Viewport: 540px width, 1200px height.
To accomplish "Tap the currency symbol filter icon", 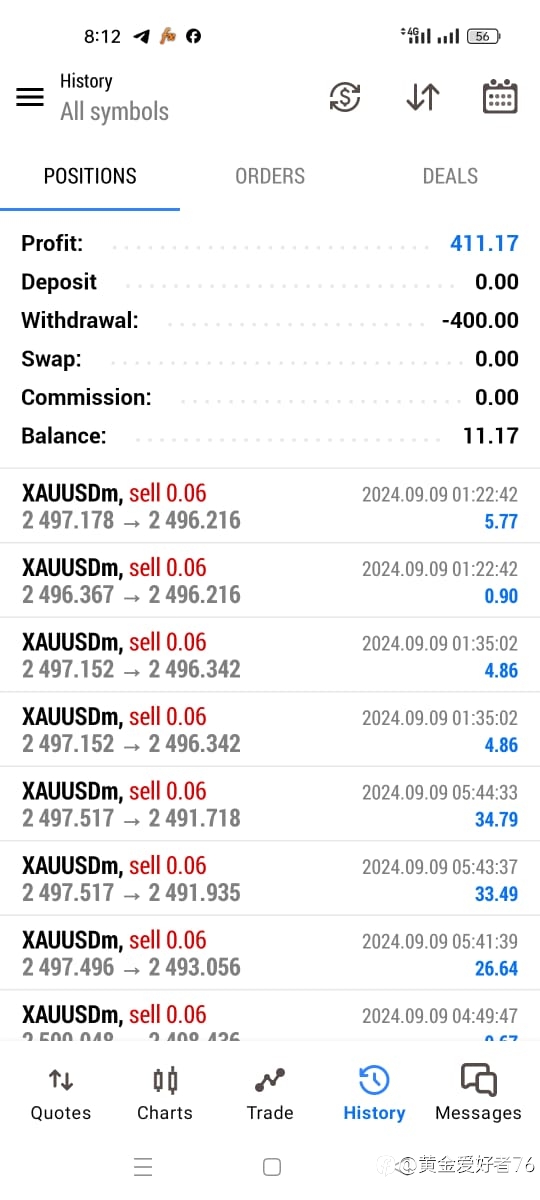I will tap(345, 97).
